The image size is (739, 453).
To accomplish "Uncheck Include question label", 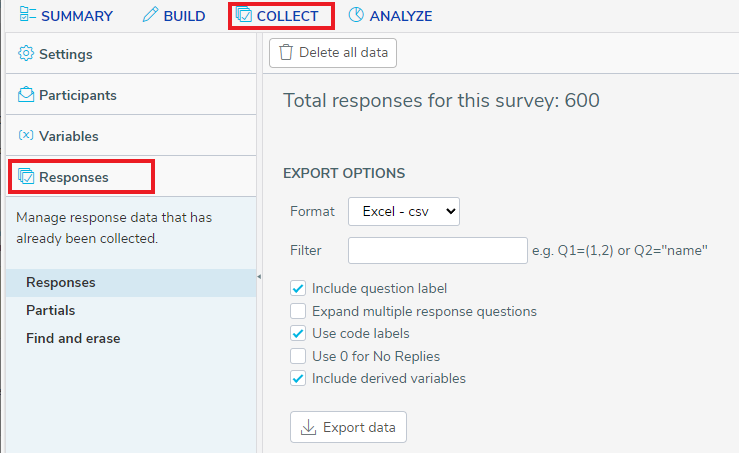I will (298, 288).
